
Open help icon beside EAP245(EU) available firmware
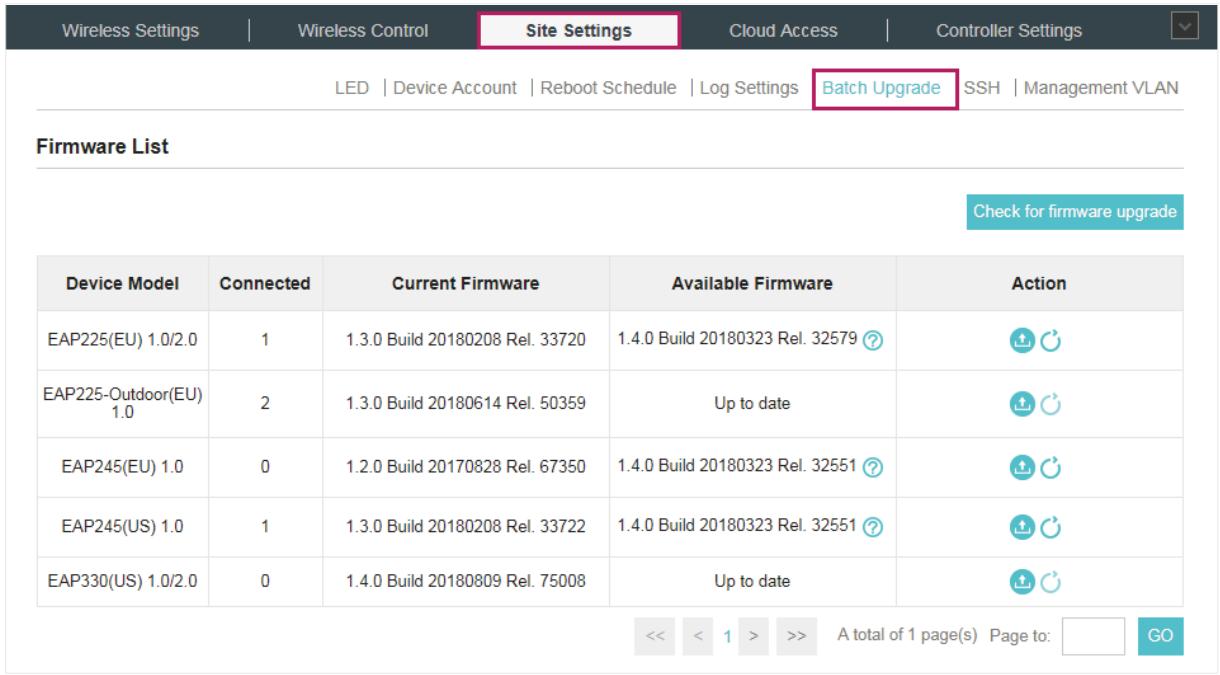[872, 466]
